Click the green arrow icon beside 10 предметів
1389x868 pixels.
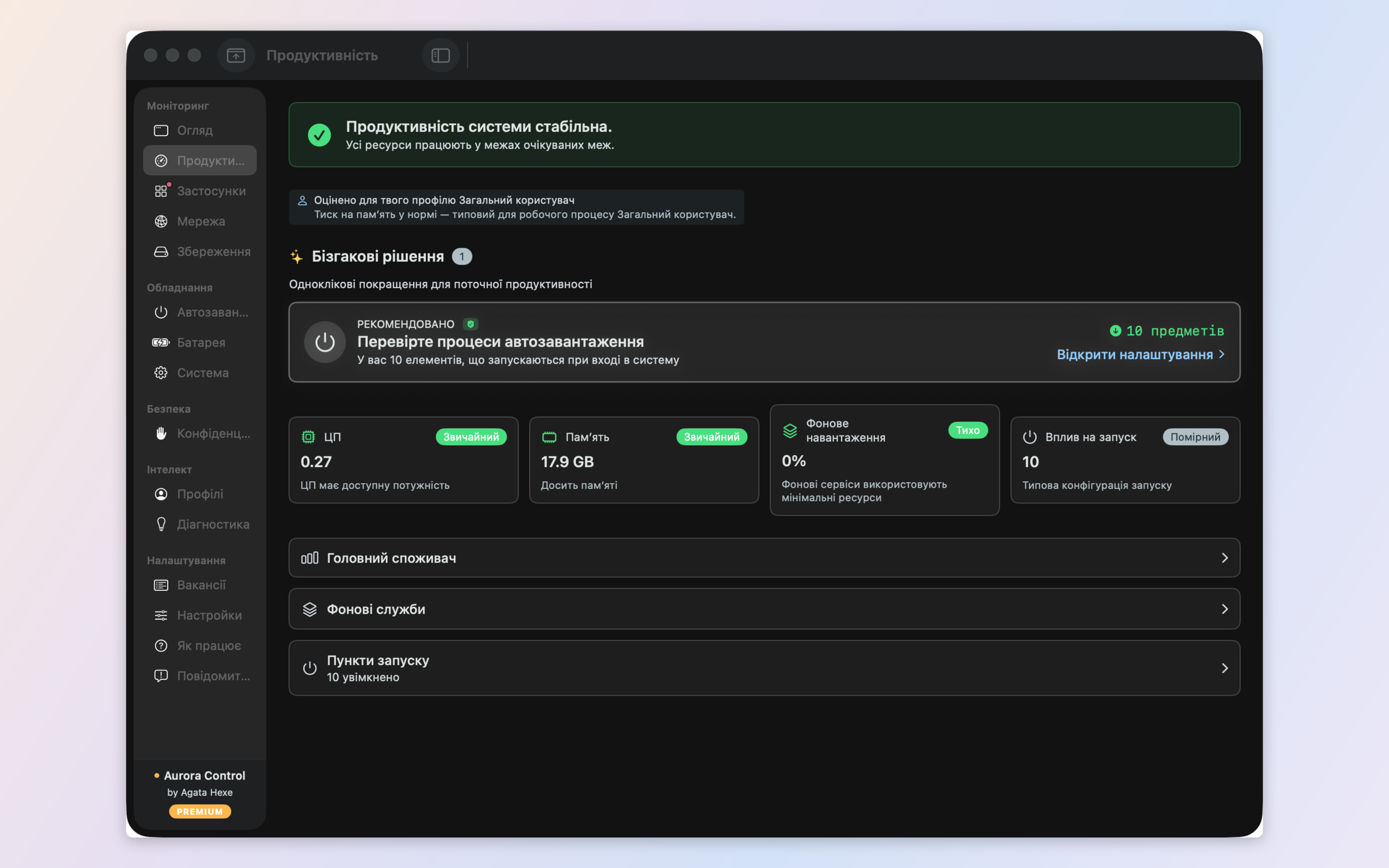(x=1115, y=331)
